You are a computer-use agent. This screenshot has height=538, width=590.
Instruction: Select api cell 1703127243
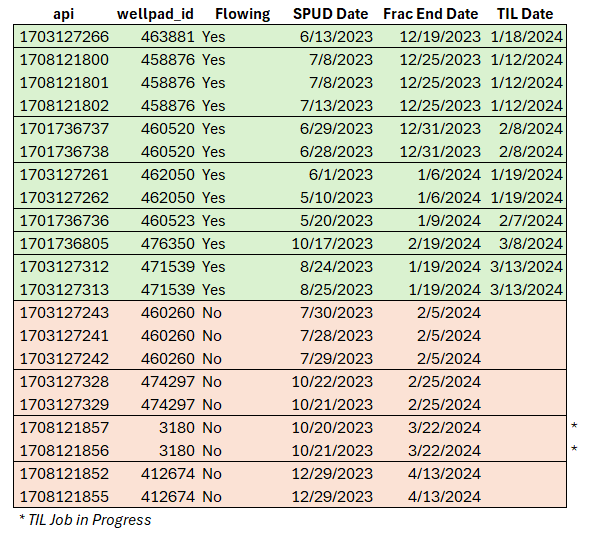(64, 313)
